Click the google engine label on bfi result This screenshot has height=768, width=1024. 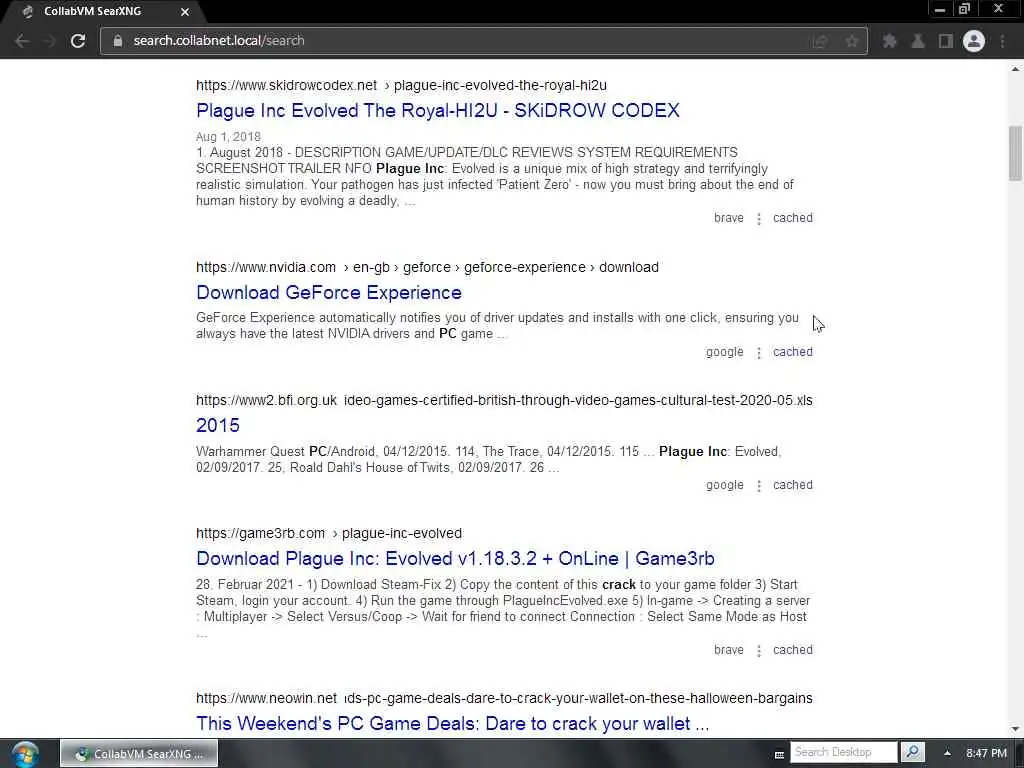coord(724,485)
